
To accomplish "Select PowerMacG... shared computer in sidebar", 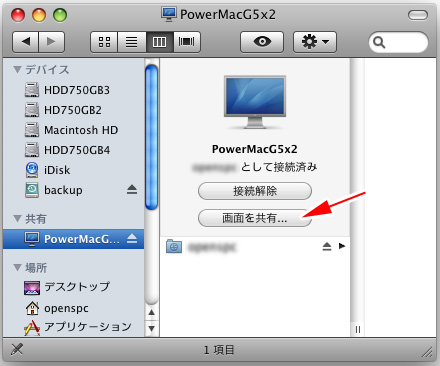I will tap(74, 239).
